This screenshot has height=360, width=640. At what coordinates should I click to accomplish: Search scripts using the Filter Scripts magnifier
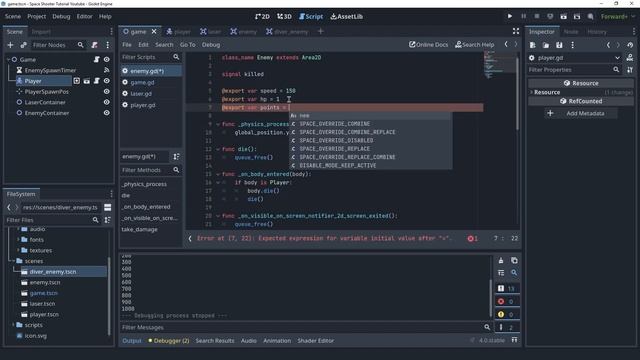pyautogui.click(x=176, y=57)
